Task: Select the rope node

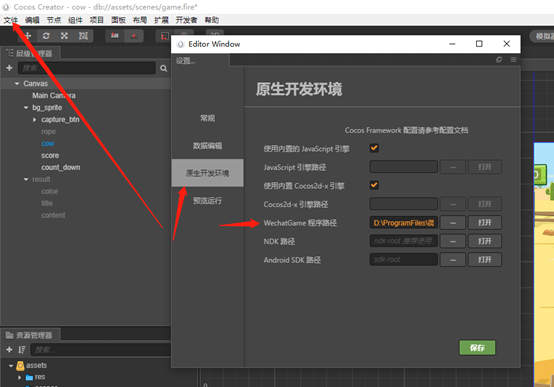Action: 48,131
